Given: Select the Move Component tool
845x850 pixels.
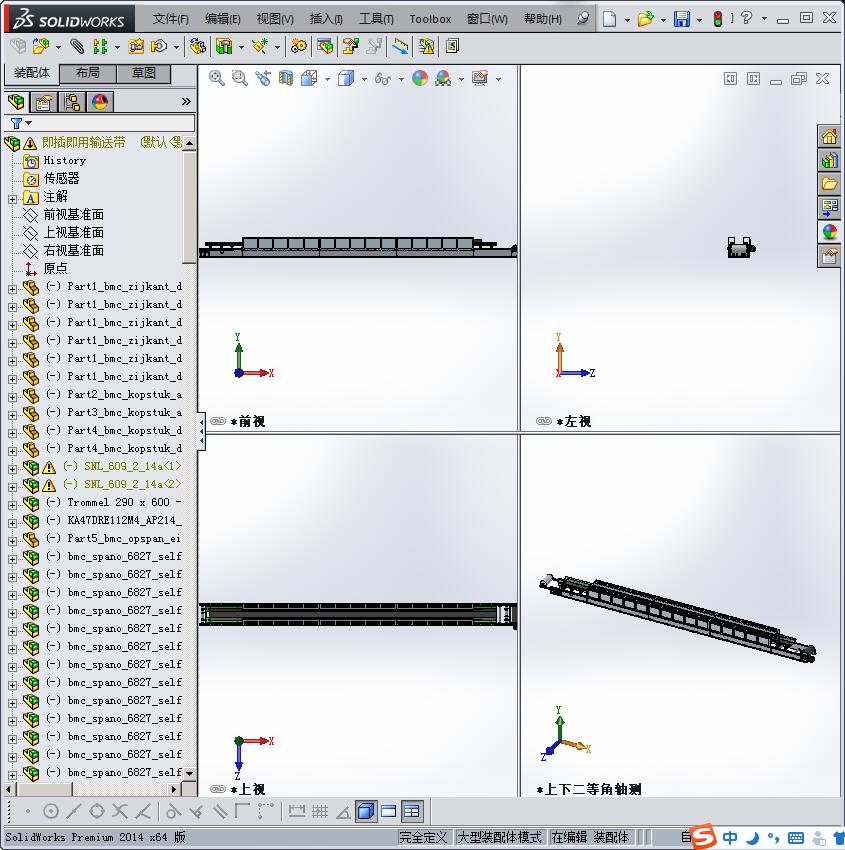Looking at the screenshot, I should tap(159, 47).
